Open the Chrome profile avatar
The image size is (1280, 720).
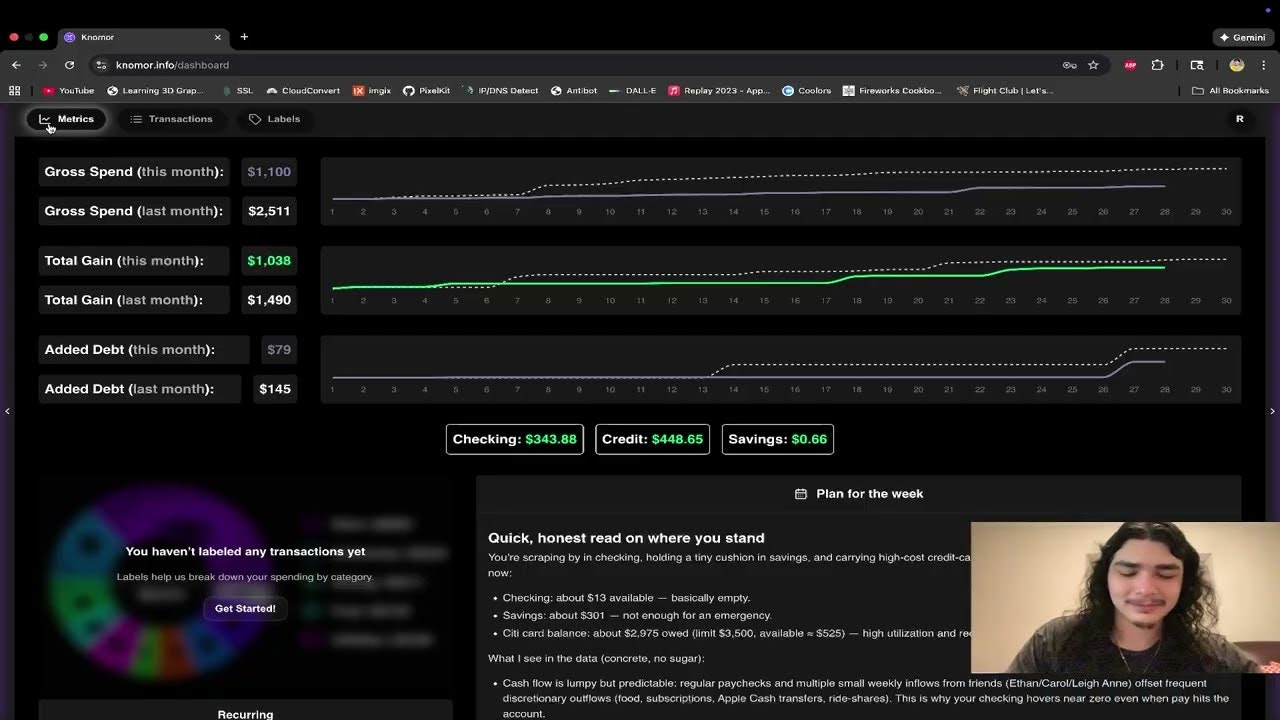(x=1237, y=65)
